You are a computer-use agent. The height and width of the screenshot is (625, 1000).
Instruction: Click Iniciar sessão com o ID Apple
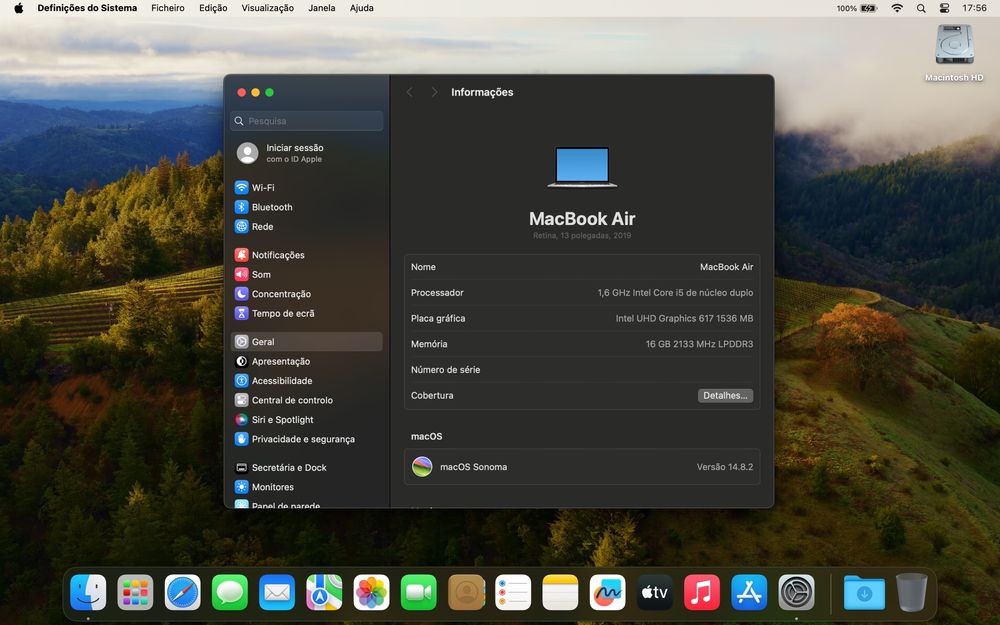point(307,153)
